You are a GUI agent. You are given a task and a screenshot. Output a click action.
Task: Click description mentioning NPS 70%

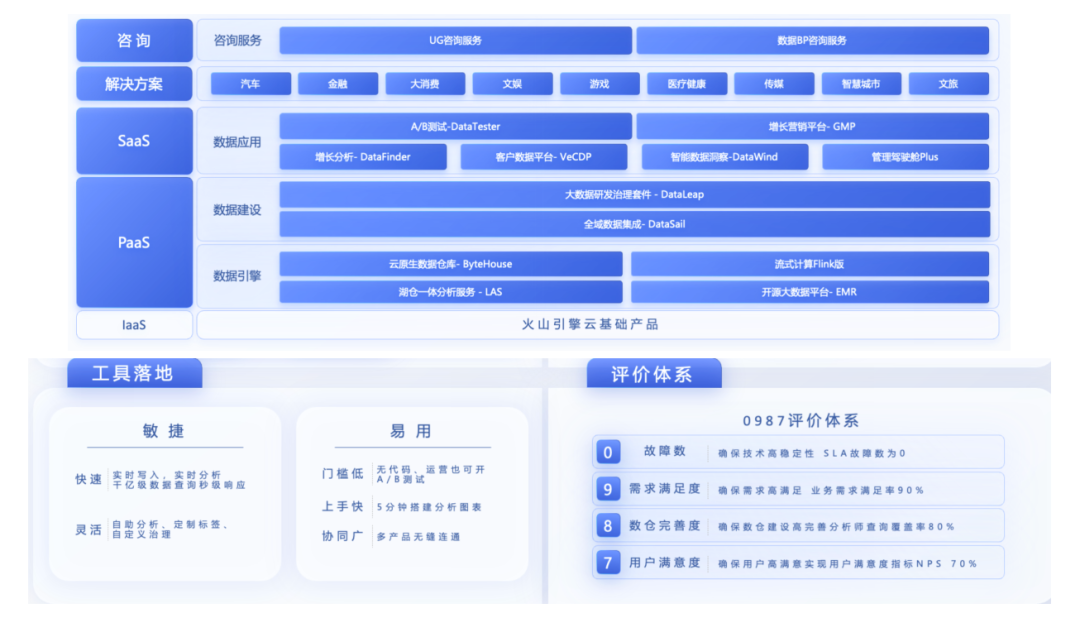click(x=847, y=564)
